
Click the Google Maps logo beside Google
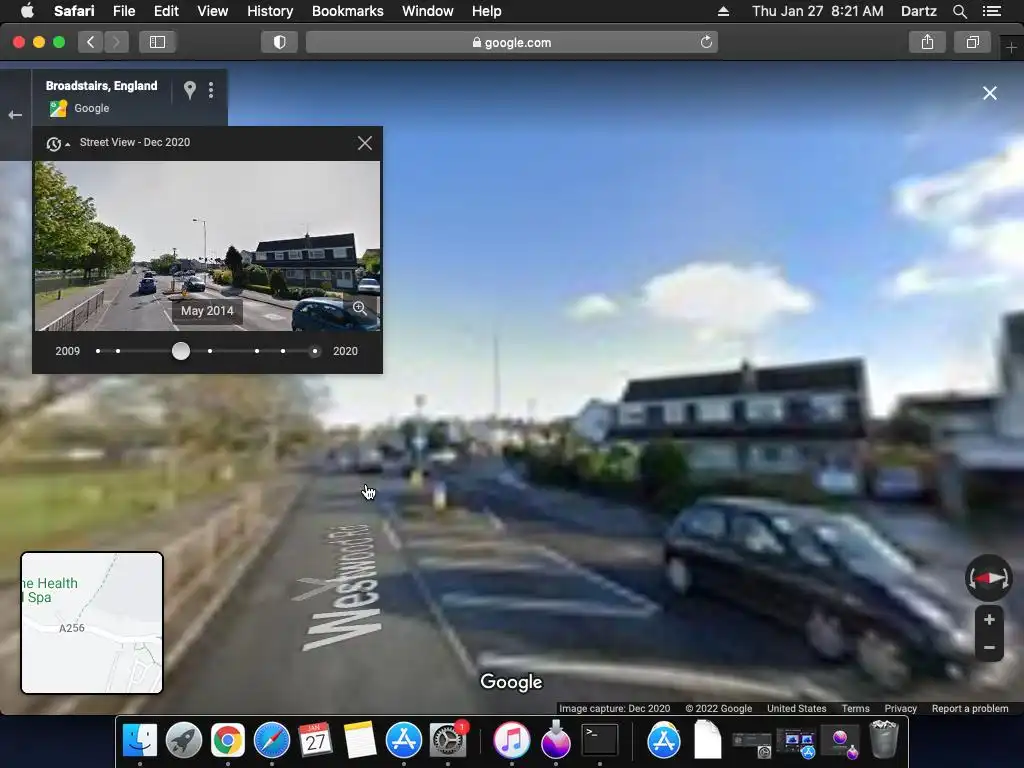pyautogui.click(x=58, y=108)
